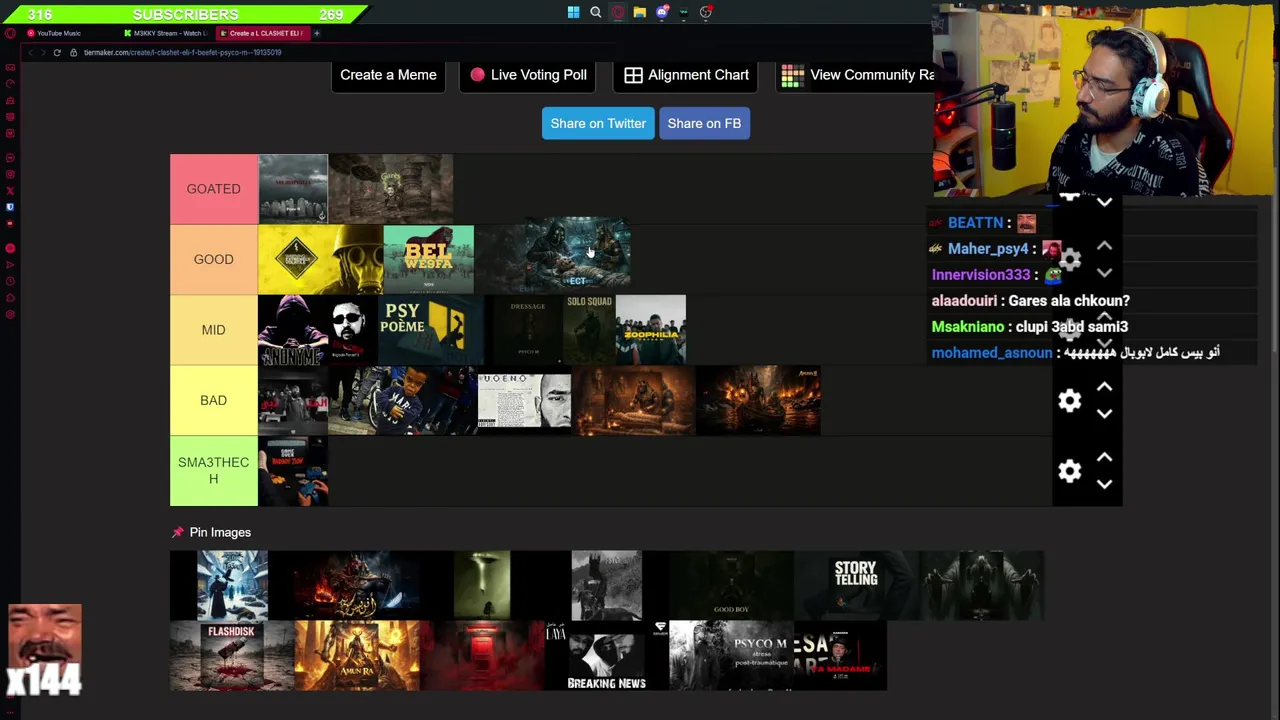Click Share on Twitter
The height and width of the screenshot is (720, 1280).
pyautogui.click(x=598, y=123)
